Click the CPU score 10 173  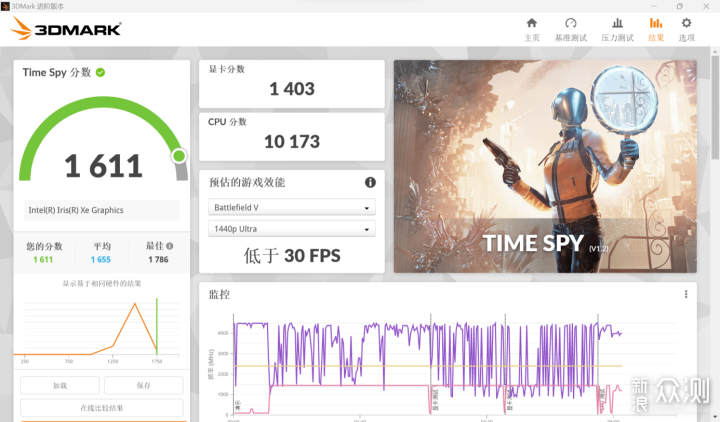pos(292,141)
